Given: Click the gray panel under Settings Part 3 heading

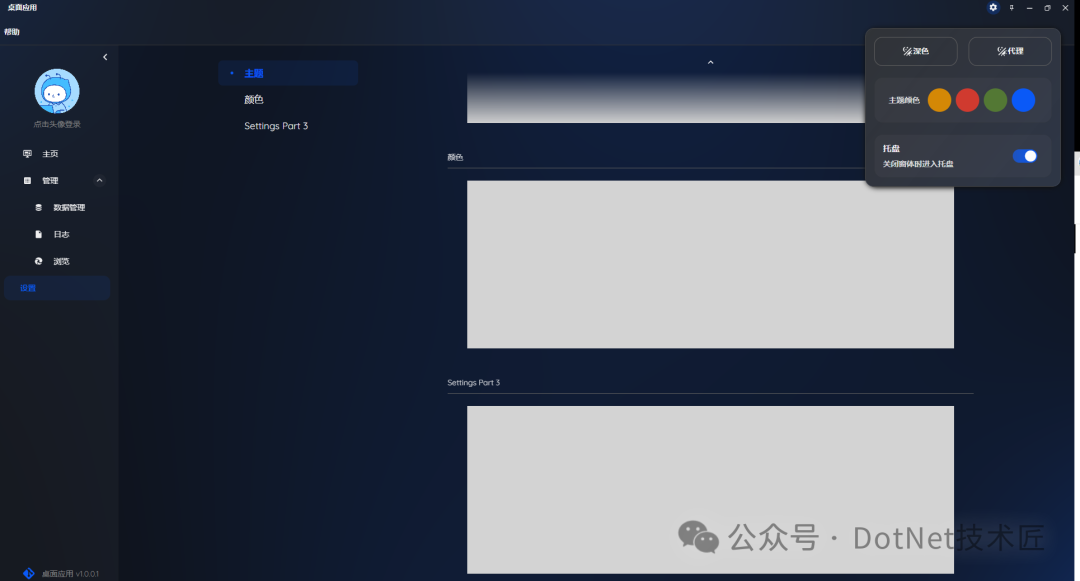Looking at the screenshot, I should tap(710, 489).
